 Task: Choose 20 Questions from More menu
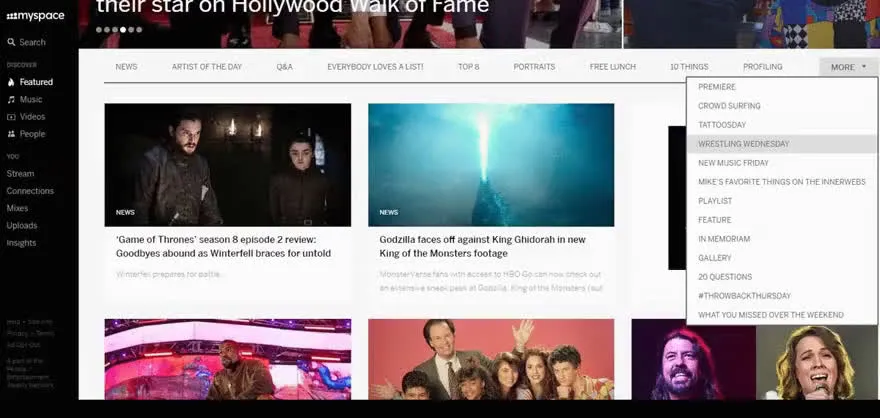781,277
